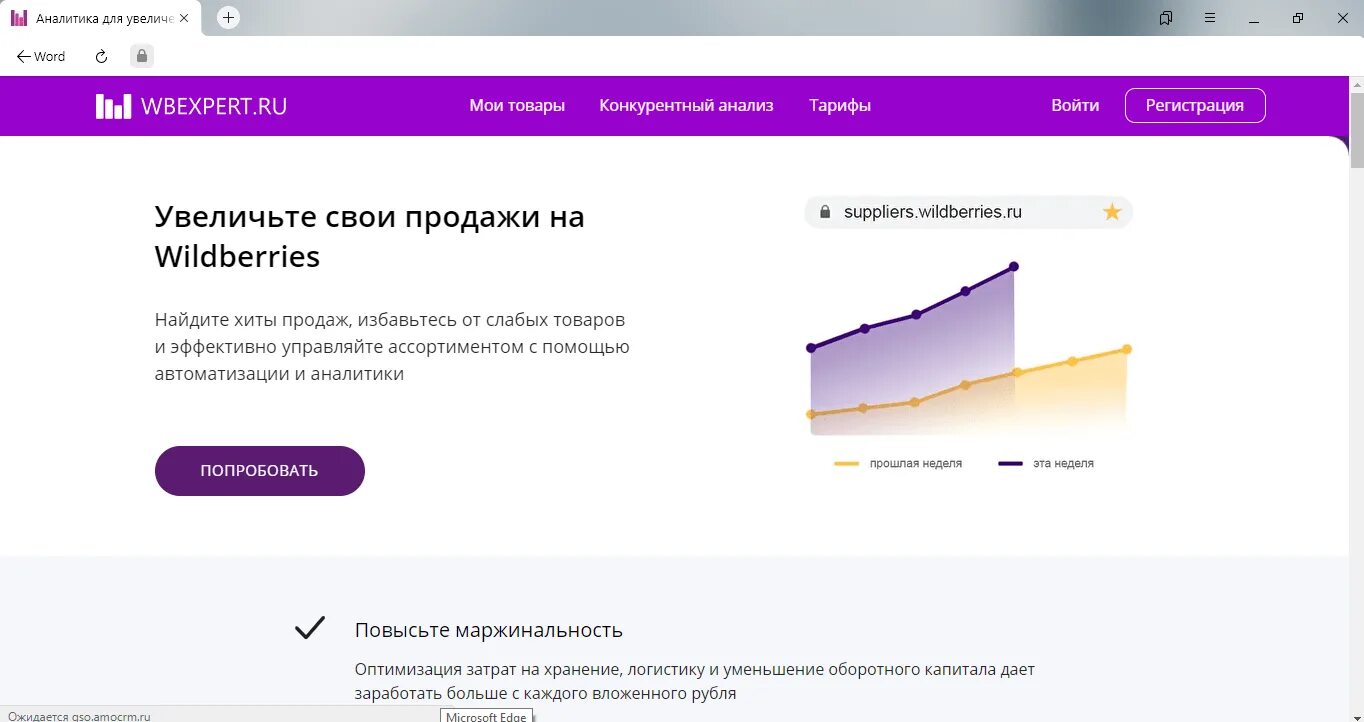Open Конкурентный анализ section
The width and height of the screenshot is (1364, 722).
pos(686,105)
